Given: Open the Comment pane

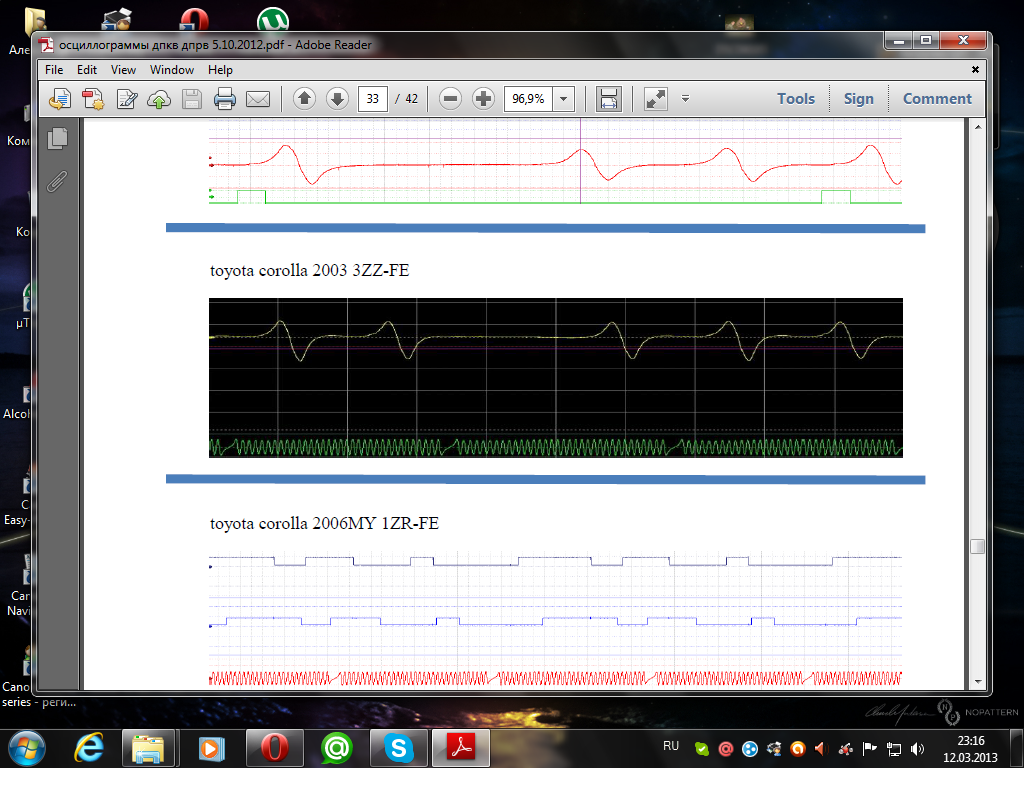Looking at the screenshot, I should [936, 99].
